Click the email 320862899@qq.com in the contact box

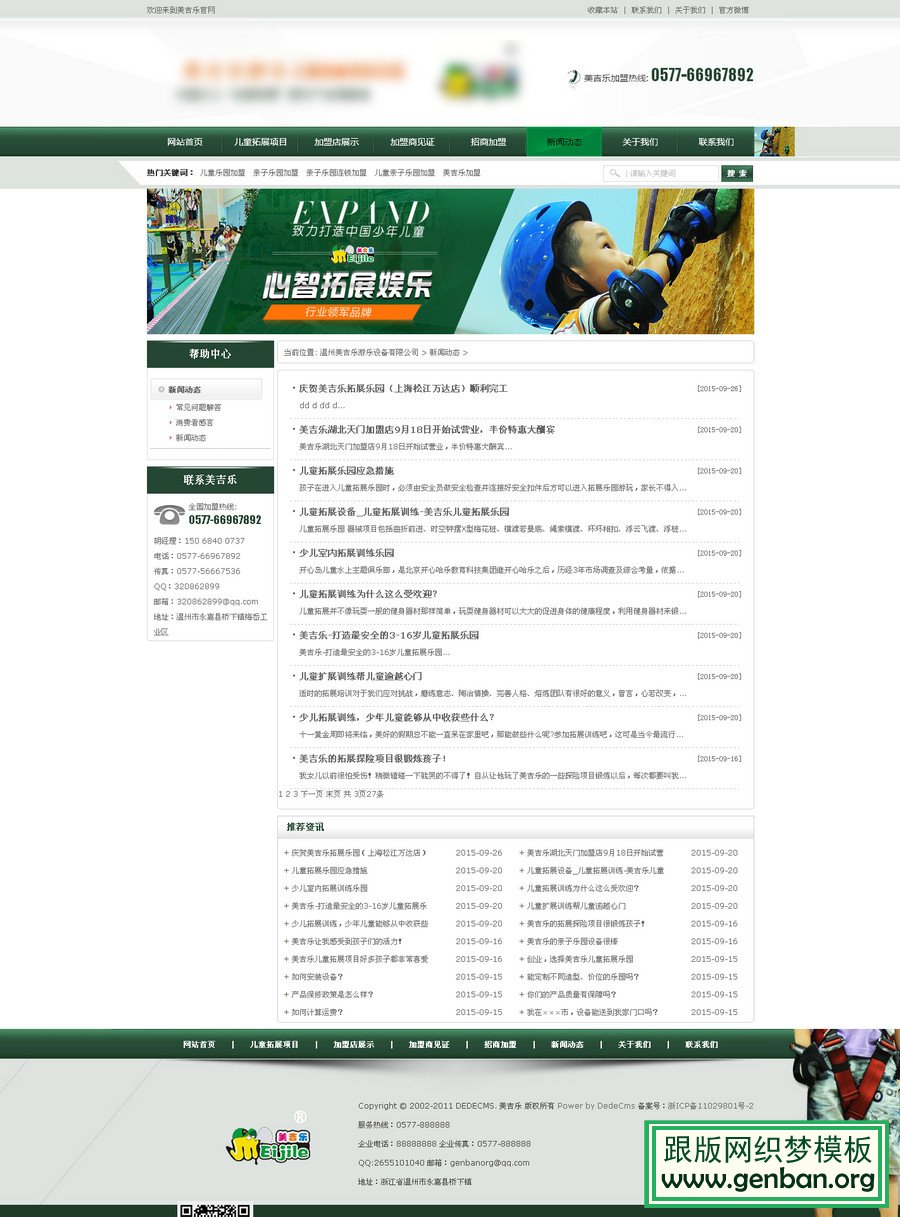pos(217,602)
